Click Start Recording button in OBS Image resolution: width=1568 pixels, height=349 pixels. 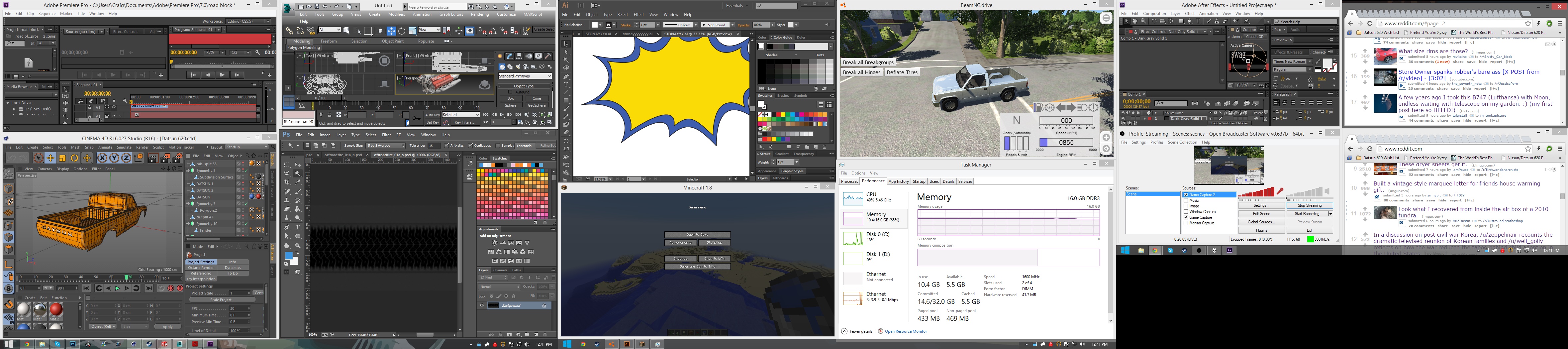(1307, 214)
